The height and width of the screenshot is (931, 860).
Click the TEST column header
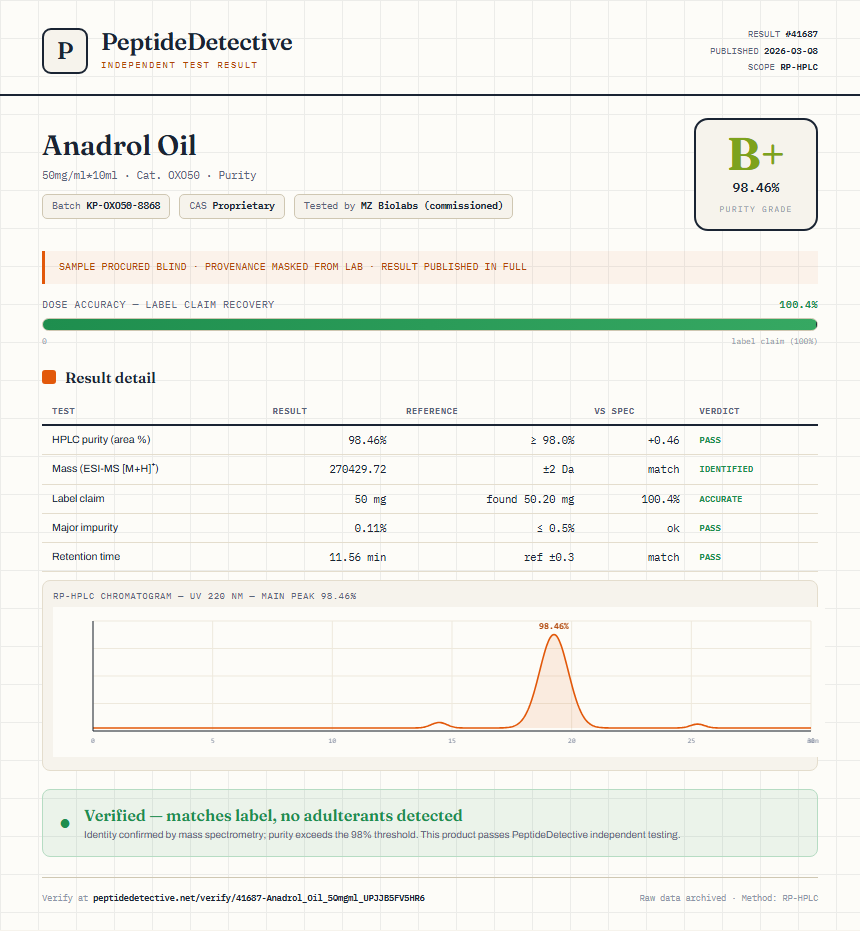(x=64, y=411)
